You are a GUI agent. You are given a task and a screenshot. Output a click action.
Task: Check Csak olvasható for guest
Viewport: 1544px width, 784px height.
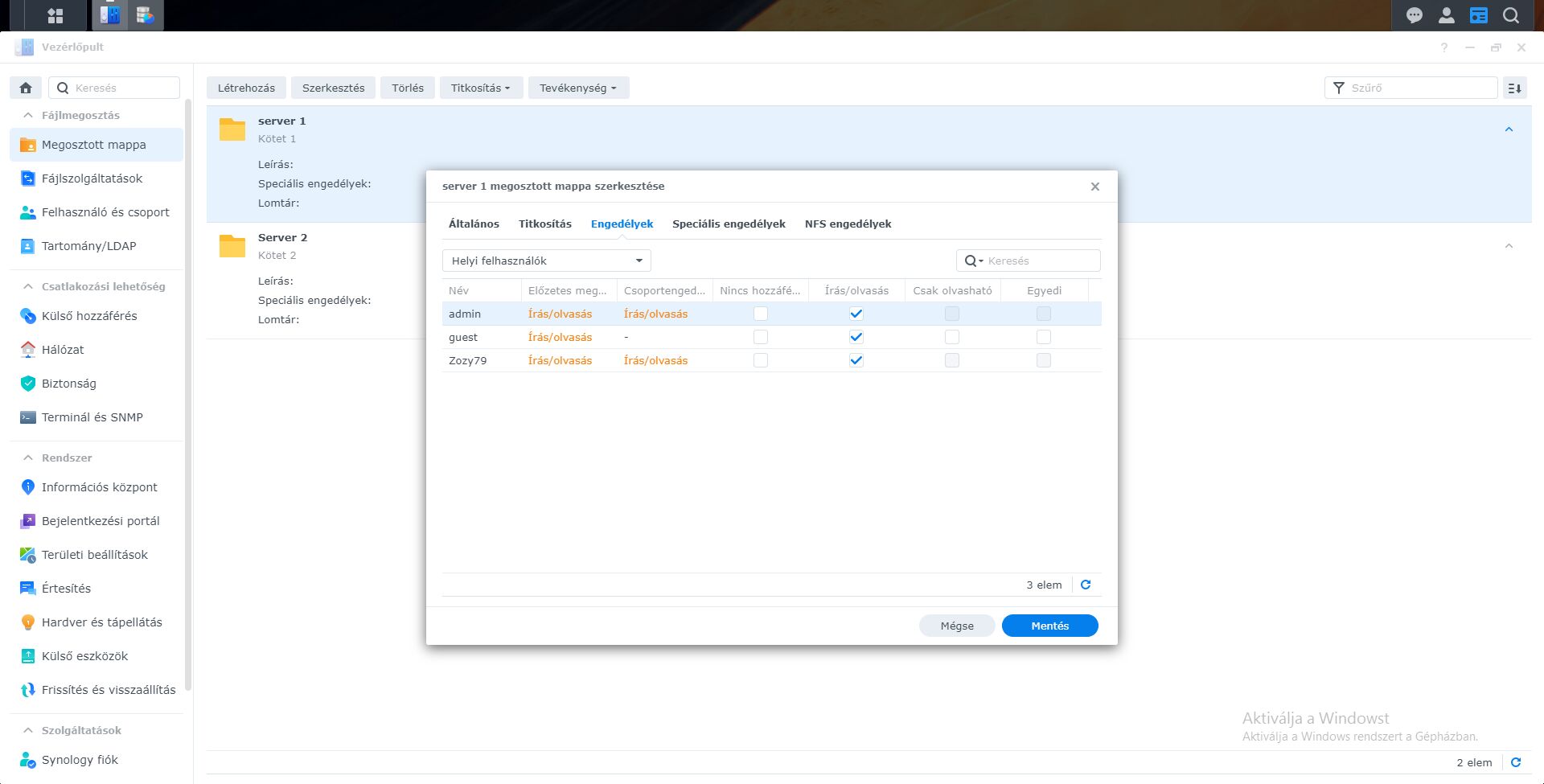click(952, 337)
